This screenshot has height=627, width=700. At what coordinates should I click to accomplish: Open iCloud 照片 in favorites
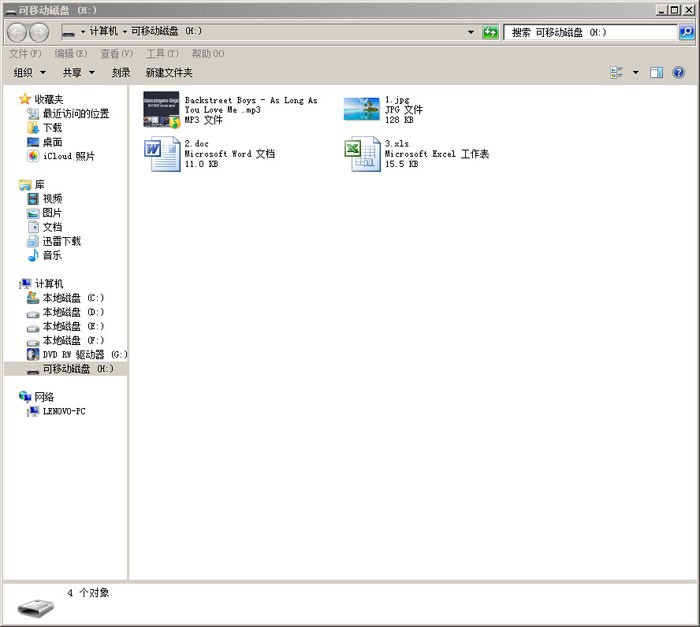68,156
